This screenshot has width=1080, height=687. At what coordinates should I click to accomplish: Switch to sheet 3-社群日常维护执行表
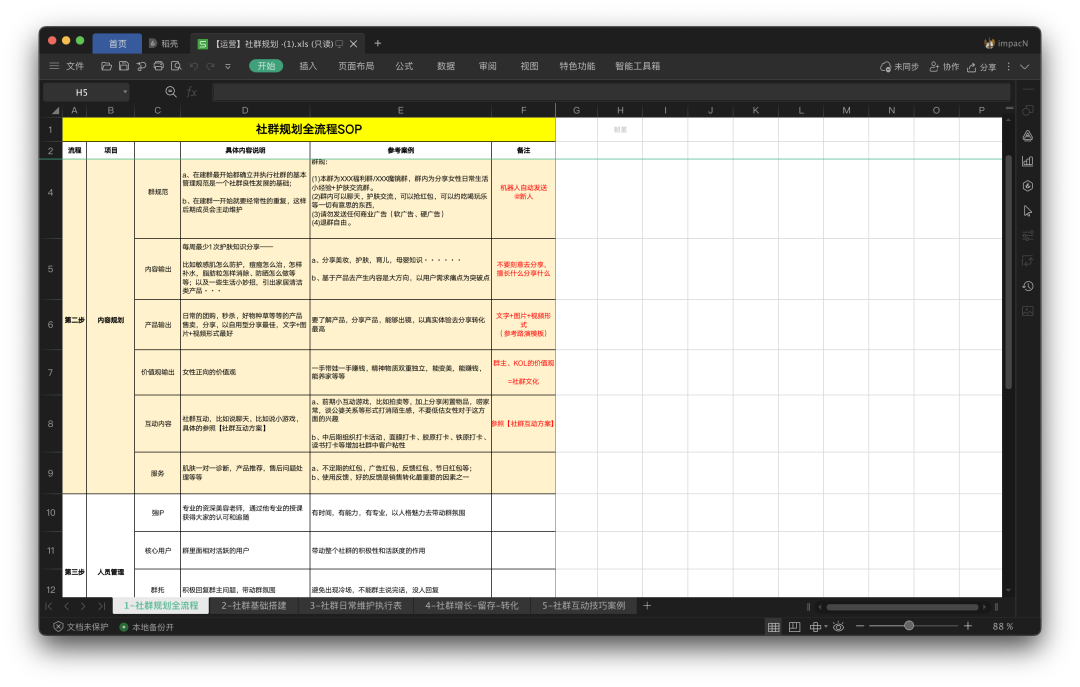coord(355,606)
